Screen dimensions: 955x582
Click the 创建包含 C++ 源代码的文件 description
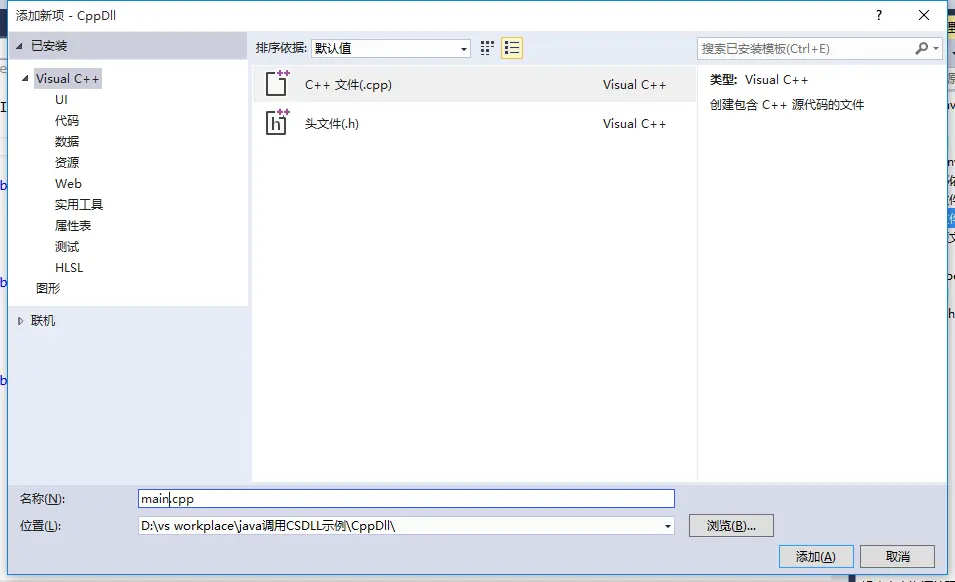coord(787,105)
